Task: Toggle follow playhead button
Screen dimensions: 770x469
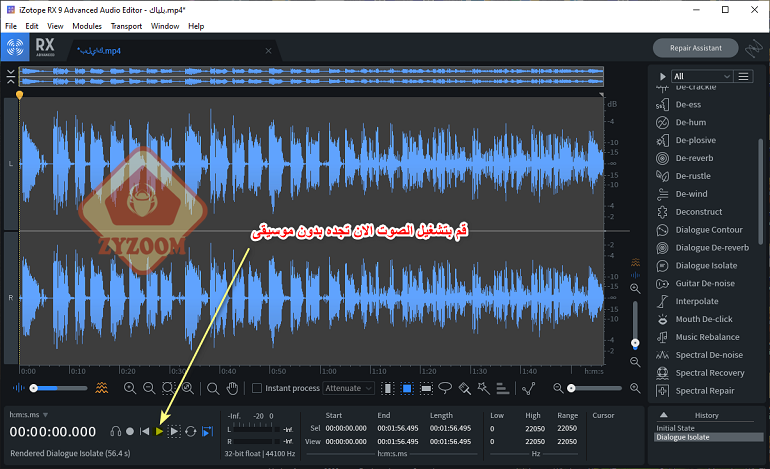Action: point(208,431)
